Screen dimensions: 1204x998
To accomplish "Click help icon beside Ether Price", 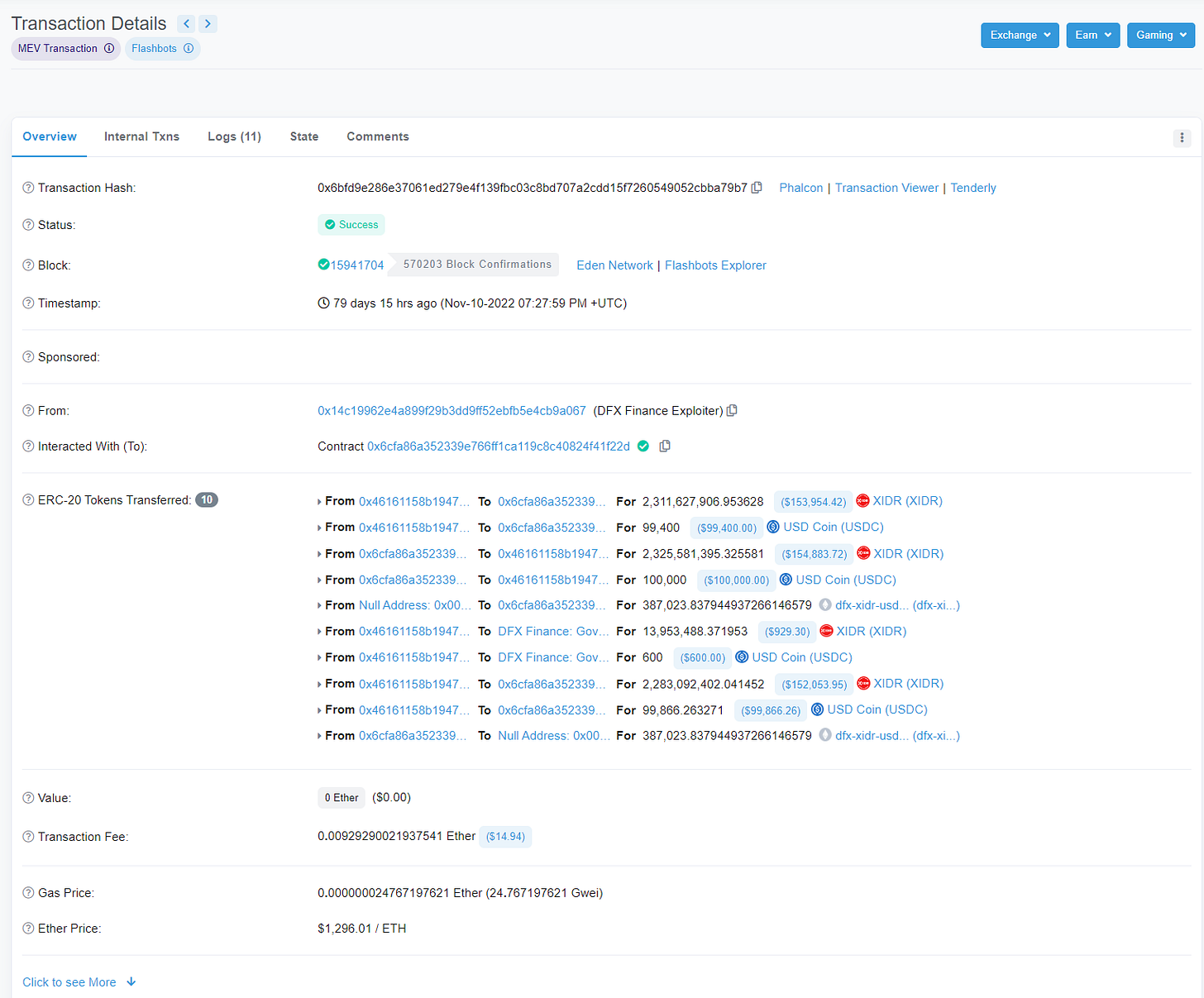I will click(28, 929).
